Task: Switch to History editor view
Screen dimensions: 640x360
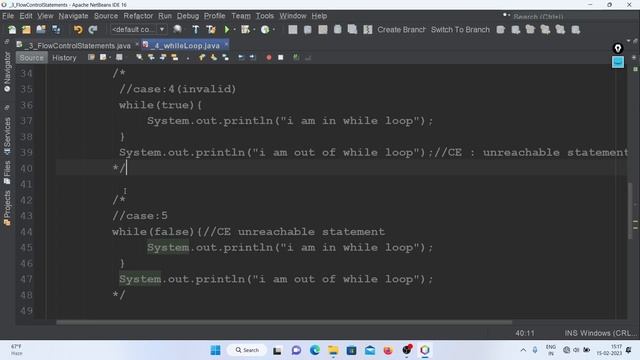Action: tap(64, 58)
